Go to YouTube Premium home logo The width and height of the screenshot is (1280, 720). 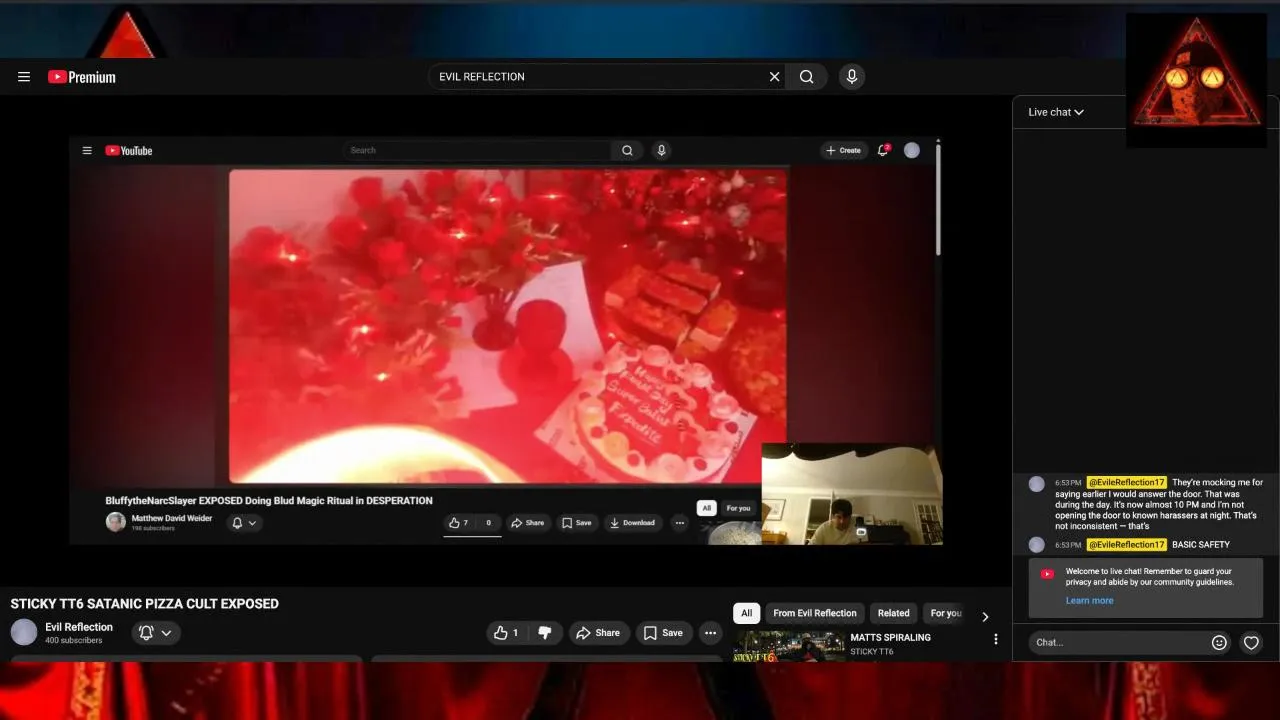pyautogui.click(x=82, y=77)
